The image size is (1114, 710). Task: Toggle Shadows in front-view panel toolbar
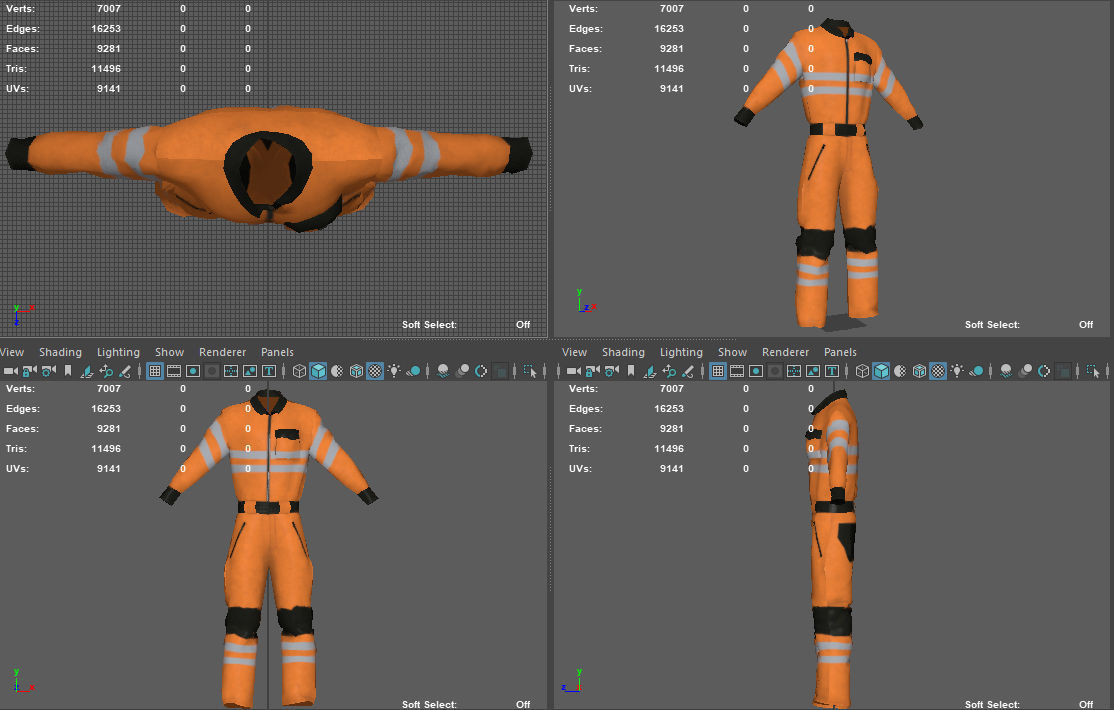pyautogui.click(x=413, y=371)
